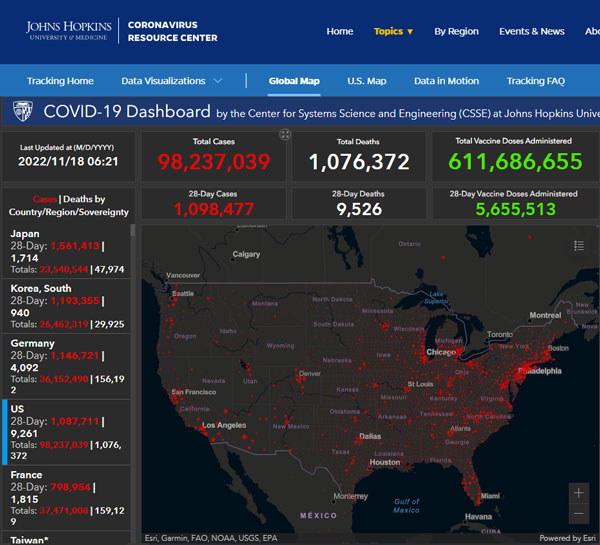This screenshot has height=545, width=600.
Task: Click the Powered by Esri attribution
Action: (567, 538)
